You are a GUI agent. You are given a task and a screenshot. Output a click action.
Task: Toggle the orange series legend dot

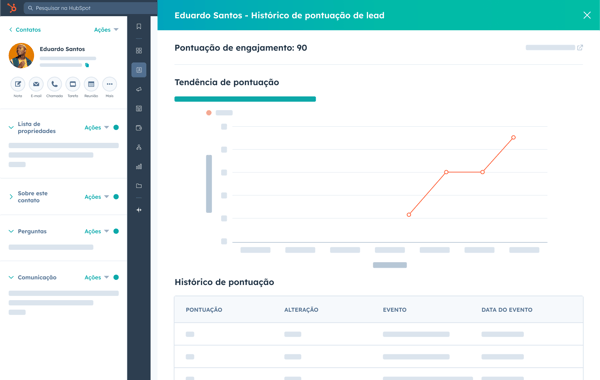[209, 113]
